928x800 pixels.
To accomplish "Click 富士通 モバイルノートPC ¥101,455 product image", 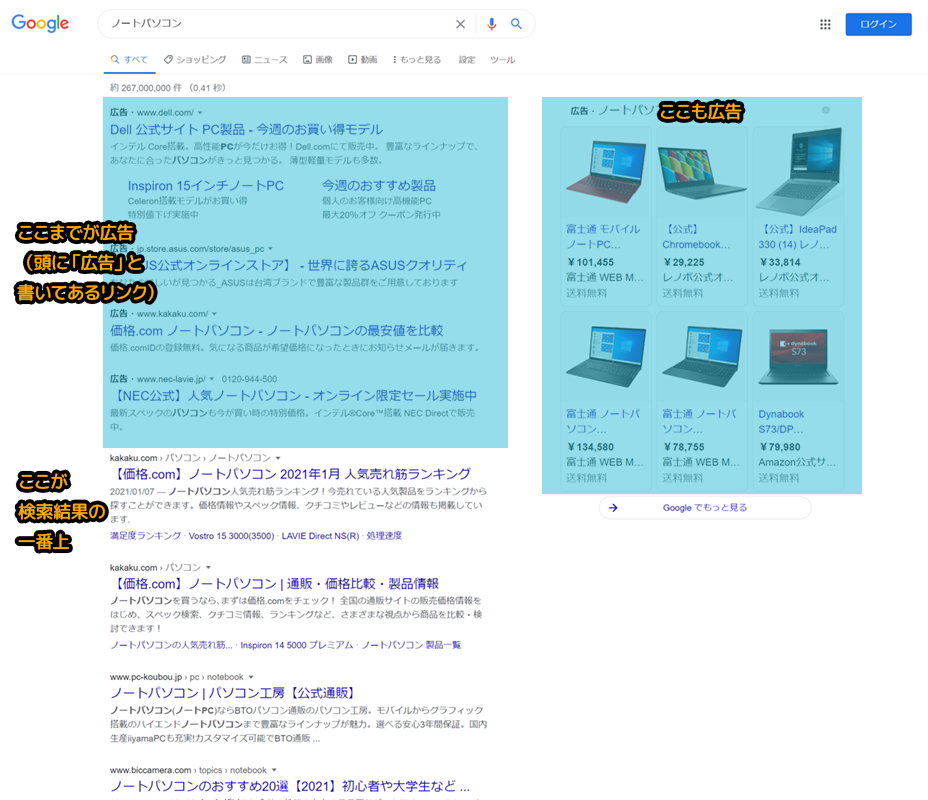I will [605, 172].
